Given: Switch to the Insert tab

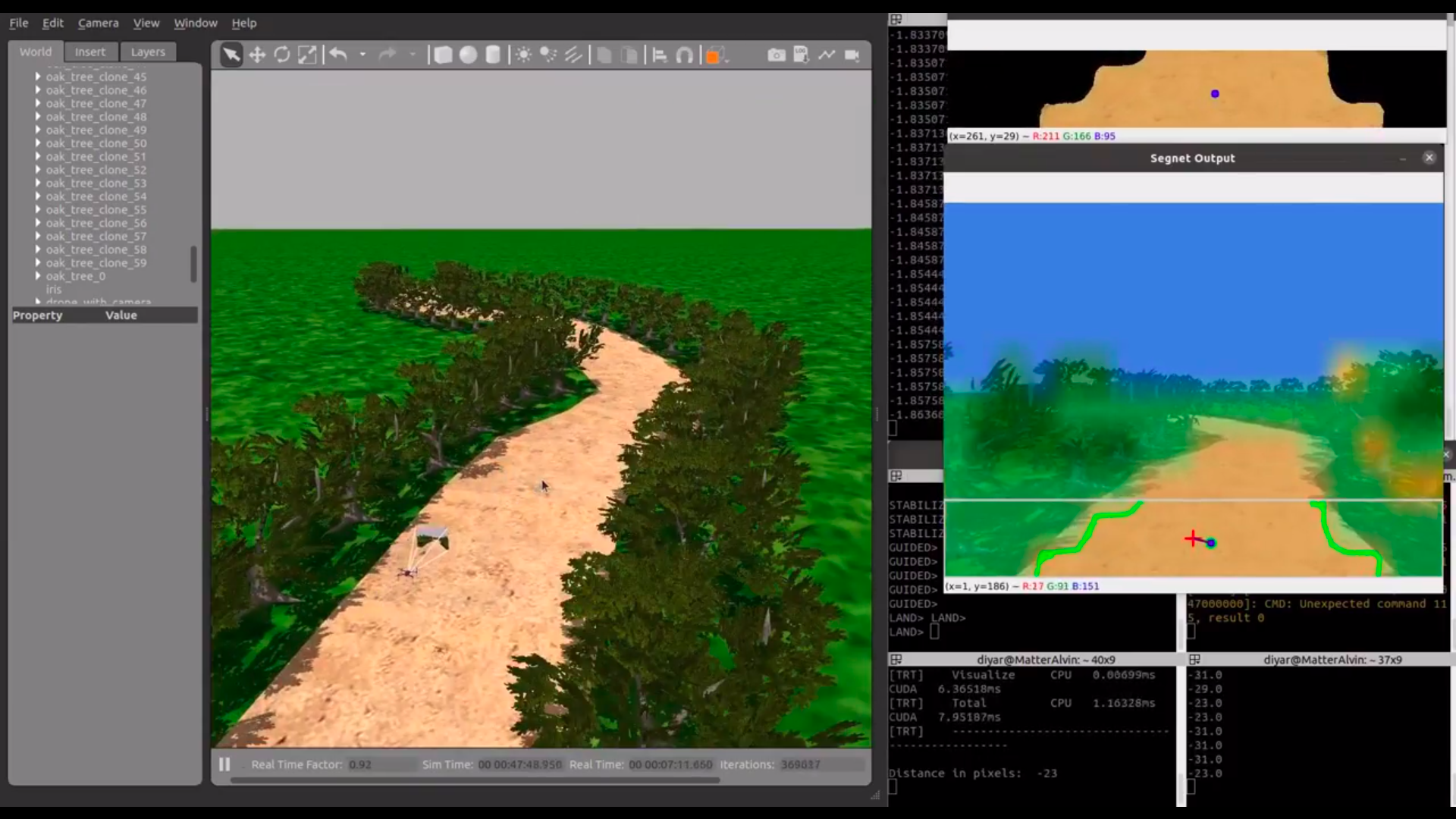Looking at the screenshot, I should (x=89, y=52).
